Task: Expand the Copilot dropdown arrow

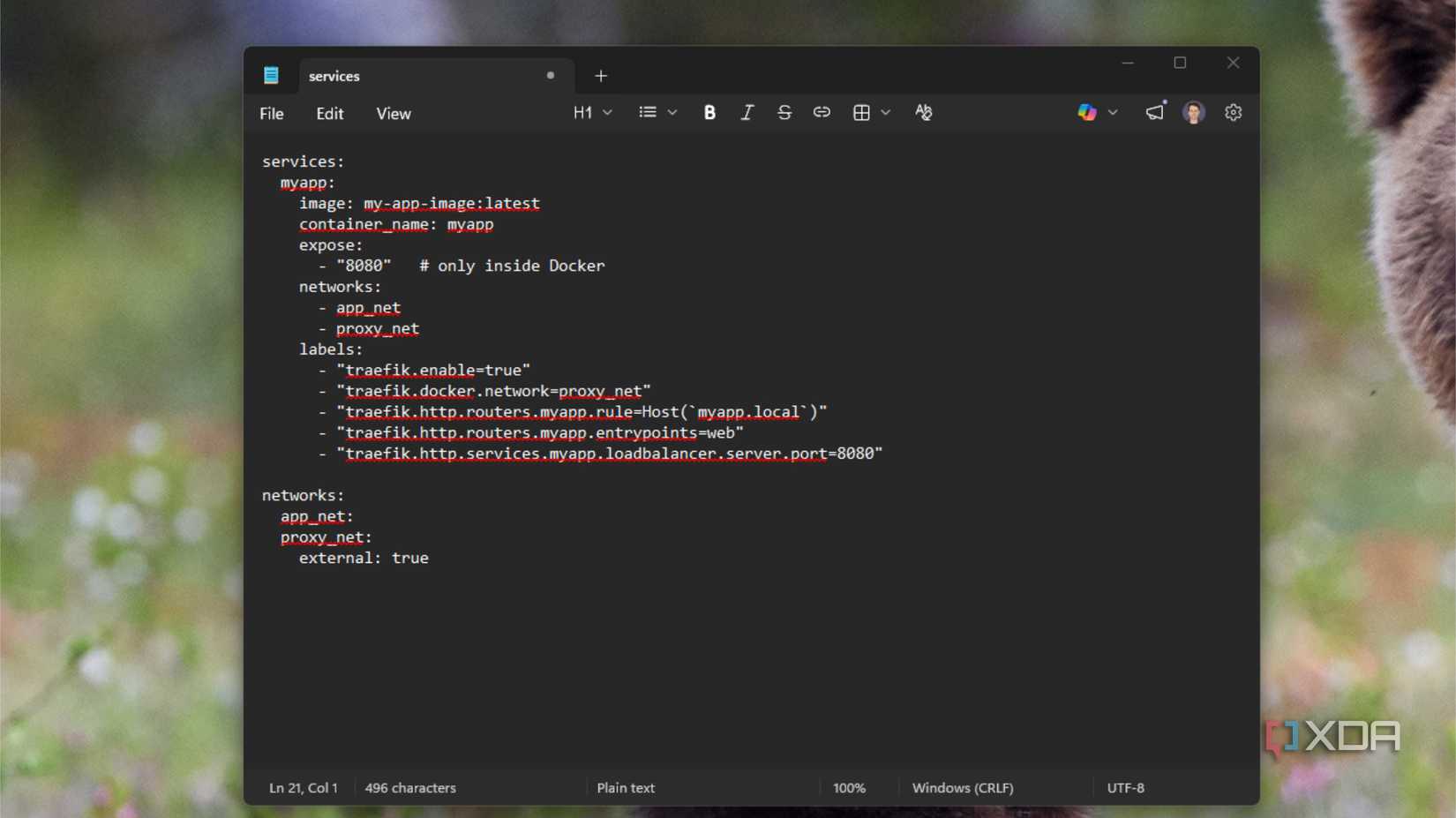Action: tap(1113, 113)
